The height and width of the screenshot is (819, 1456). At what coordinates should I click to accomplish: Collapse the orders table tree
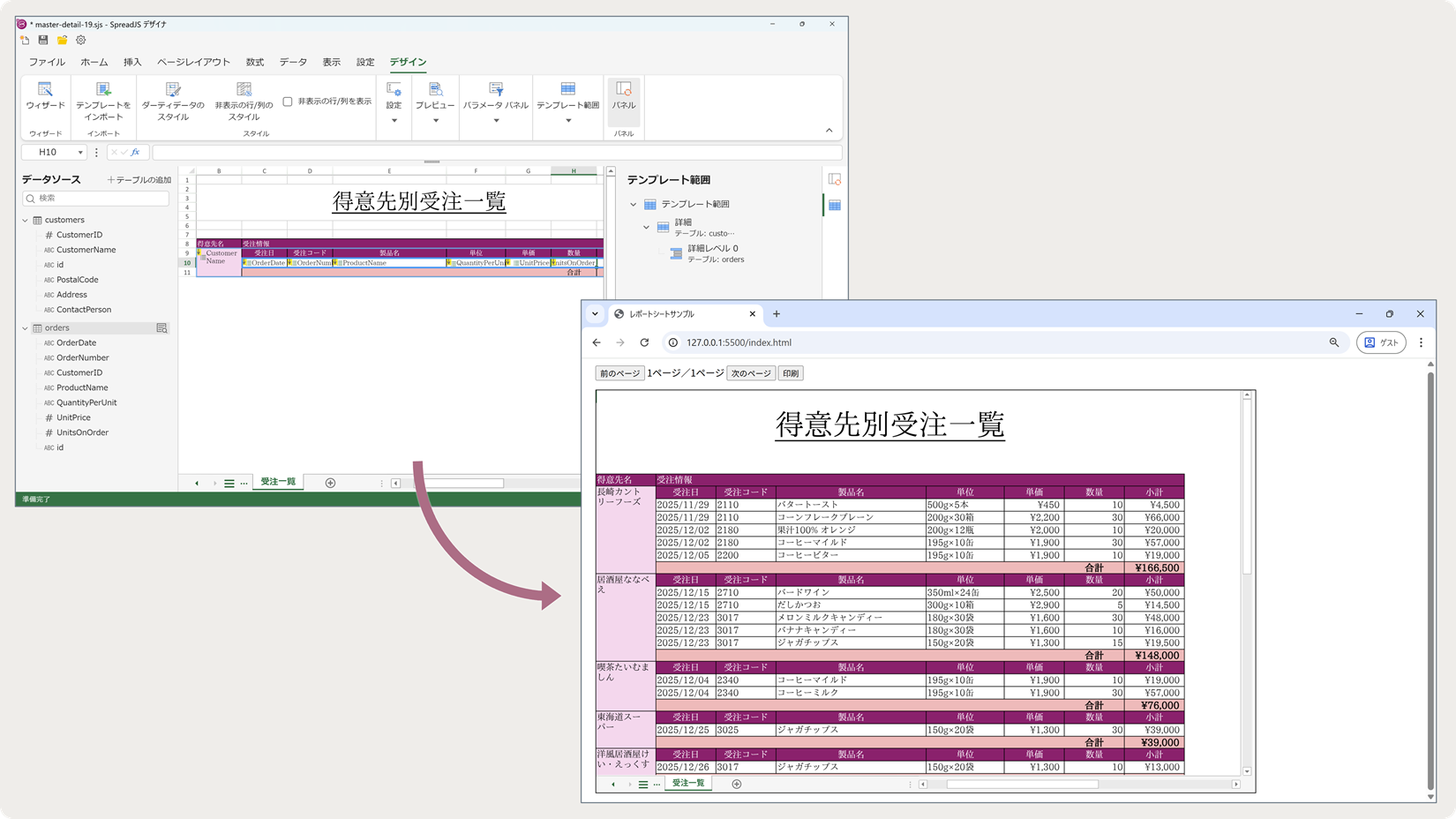(26, 328)
